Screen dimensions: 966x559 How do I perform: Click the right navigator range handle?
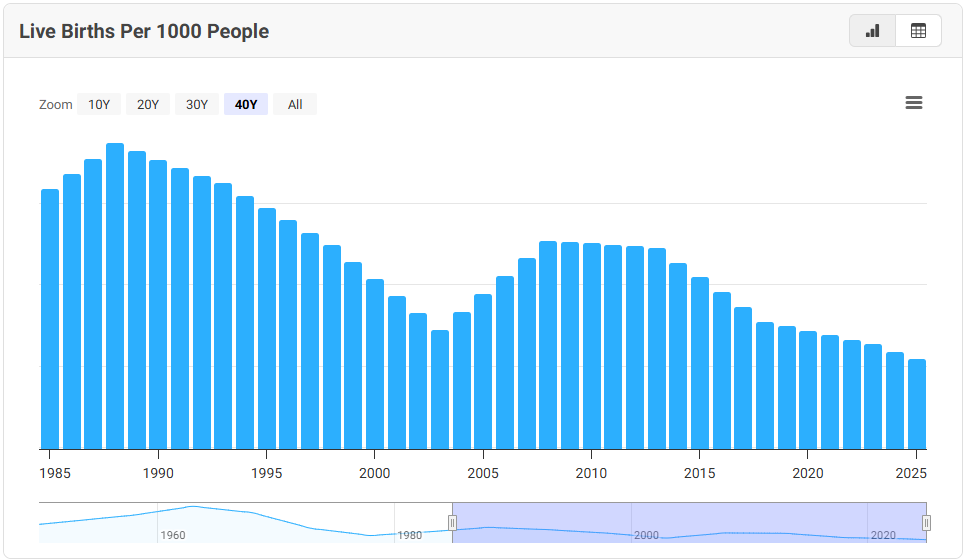(926, 523)
